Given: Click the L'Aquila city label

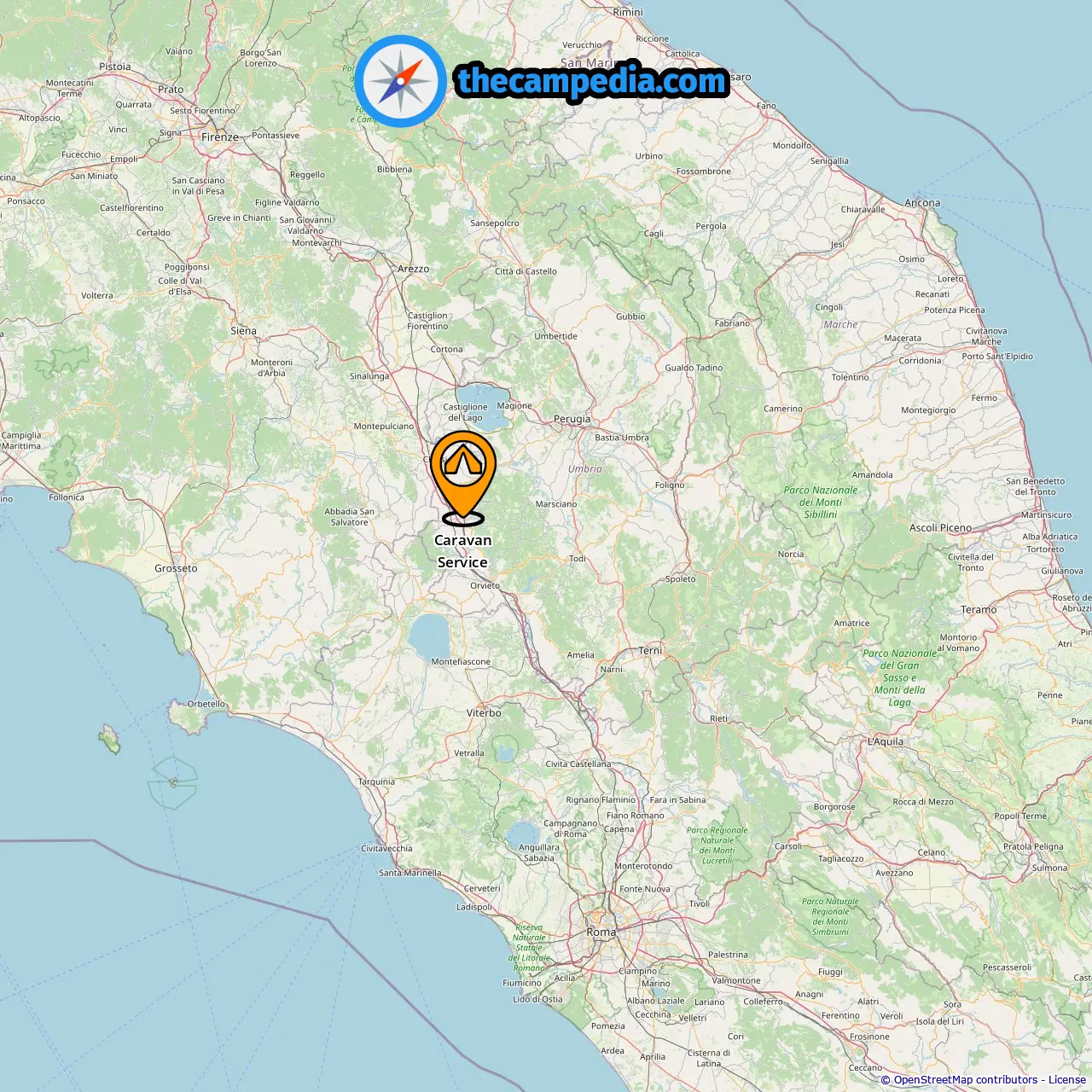Looking at the screenshot, I should coord(885,742).
